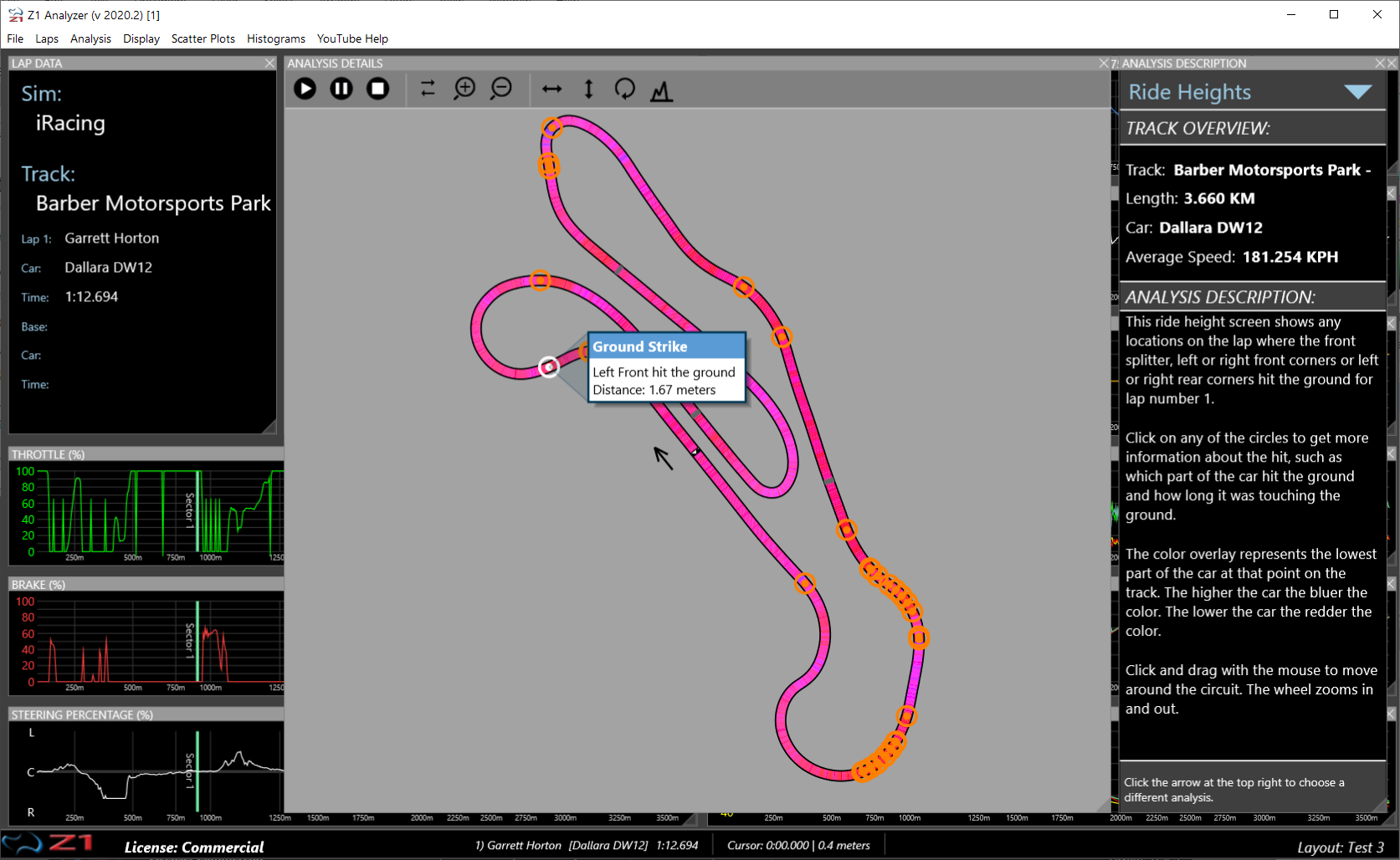Open the File menu

pos(15,38)
